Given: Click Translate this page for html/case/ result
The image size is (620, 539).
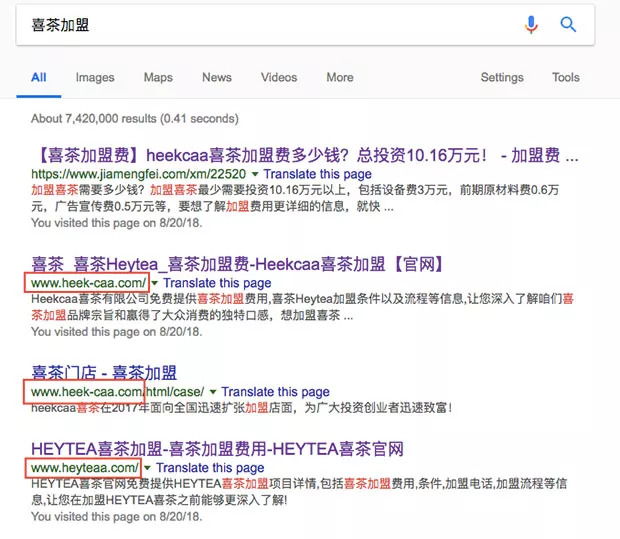Looking at the screenshot, I should (x=275, y=391).
